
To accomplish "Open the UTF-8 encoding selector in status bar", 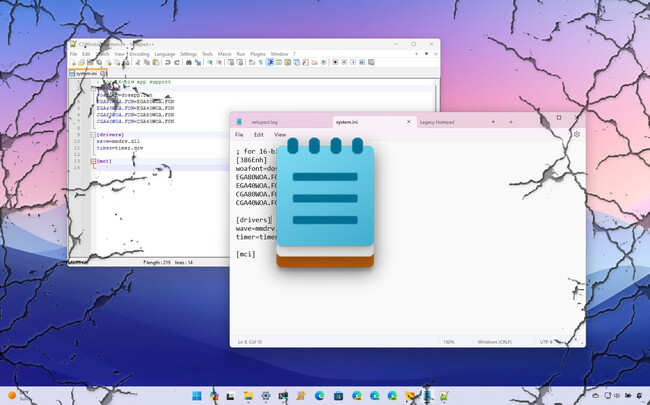I will pyautogui.click(x=546, y=341).
